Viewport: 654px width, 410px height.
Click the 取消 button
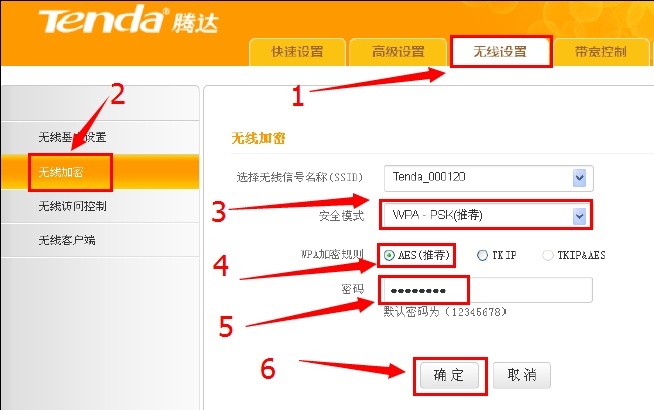pos(522,375)
